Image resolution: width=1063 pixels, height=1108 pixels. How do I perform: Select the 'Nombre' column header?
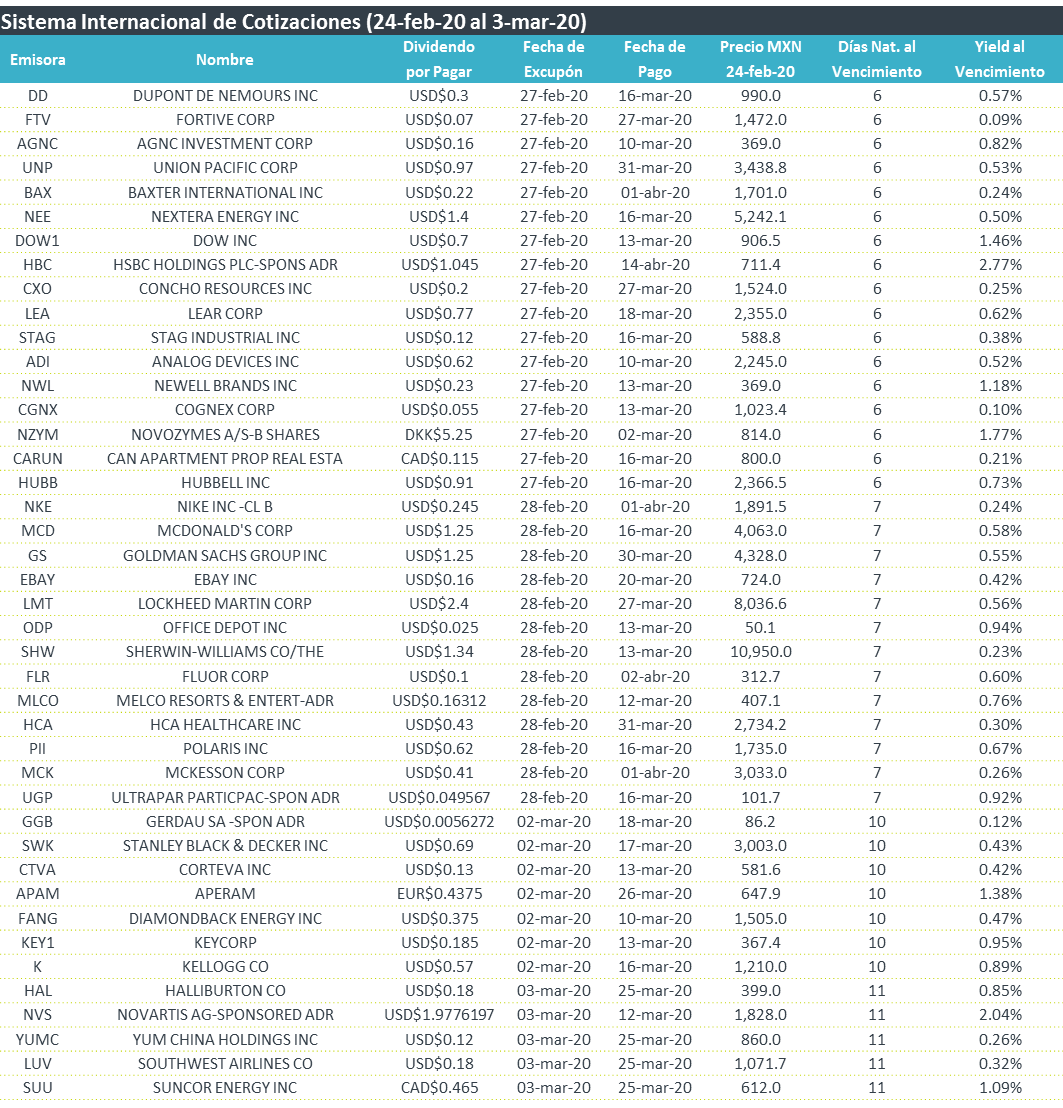(x=225, y=59)
